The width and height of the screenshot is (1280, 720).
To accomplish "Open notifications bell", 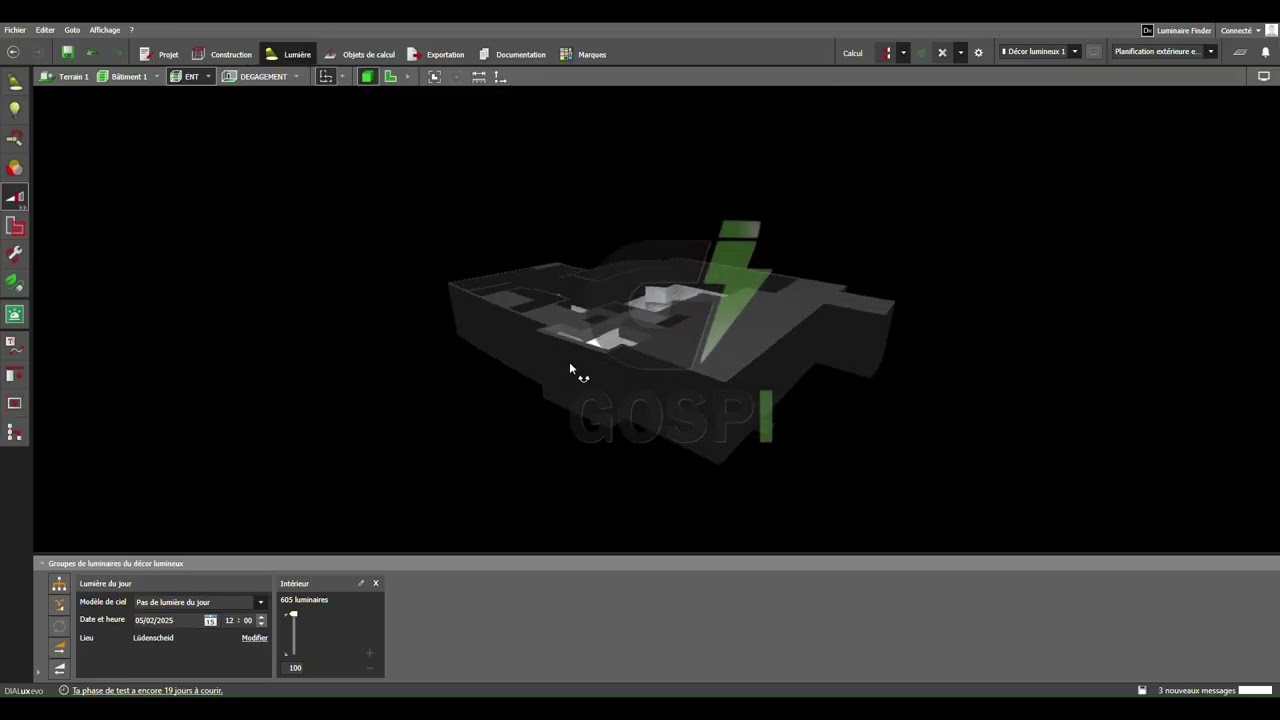I will coord(1265,52).
